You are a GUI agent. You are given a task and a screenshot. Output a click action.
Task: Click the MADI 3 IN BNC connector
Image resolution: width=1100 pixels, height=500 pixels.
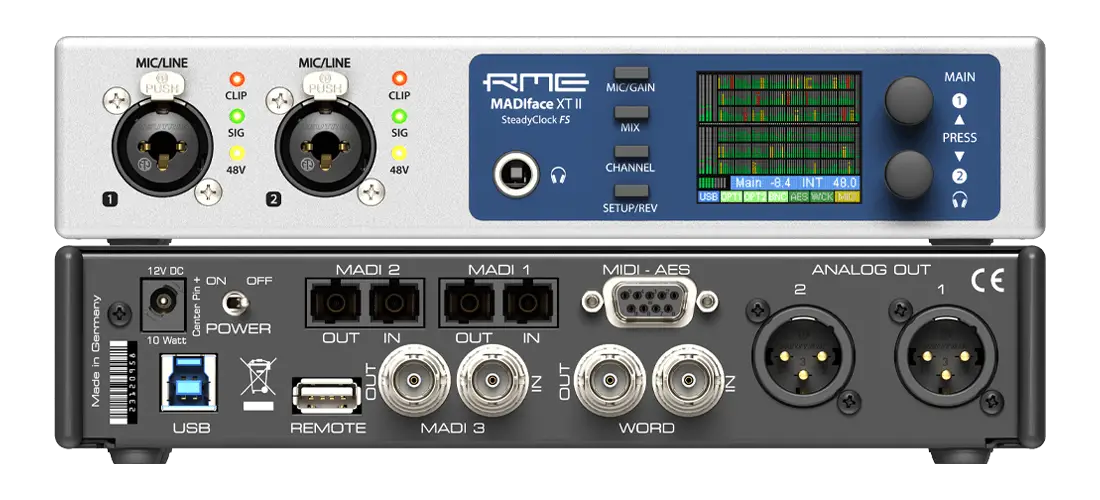click(492, 380)
